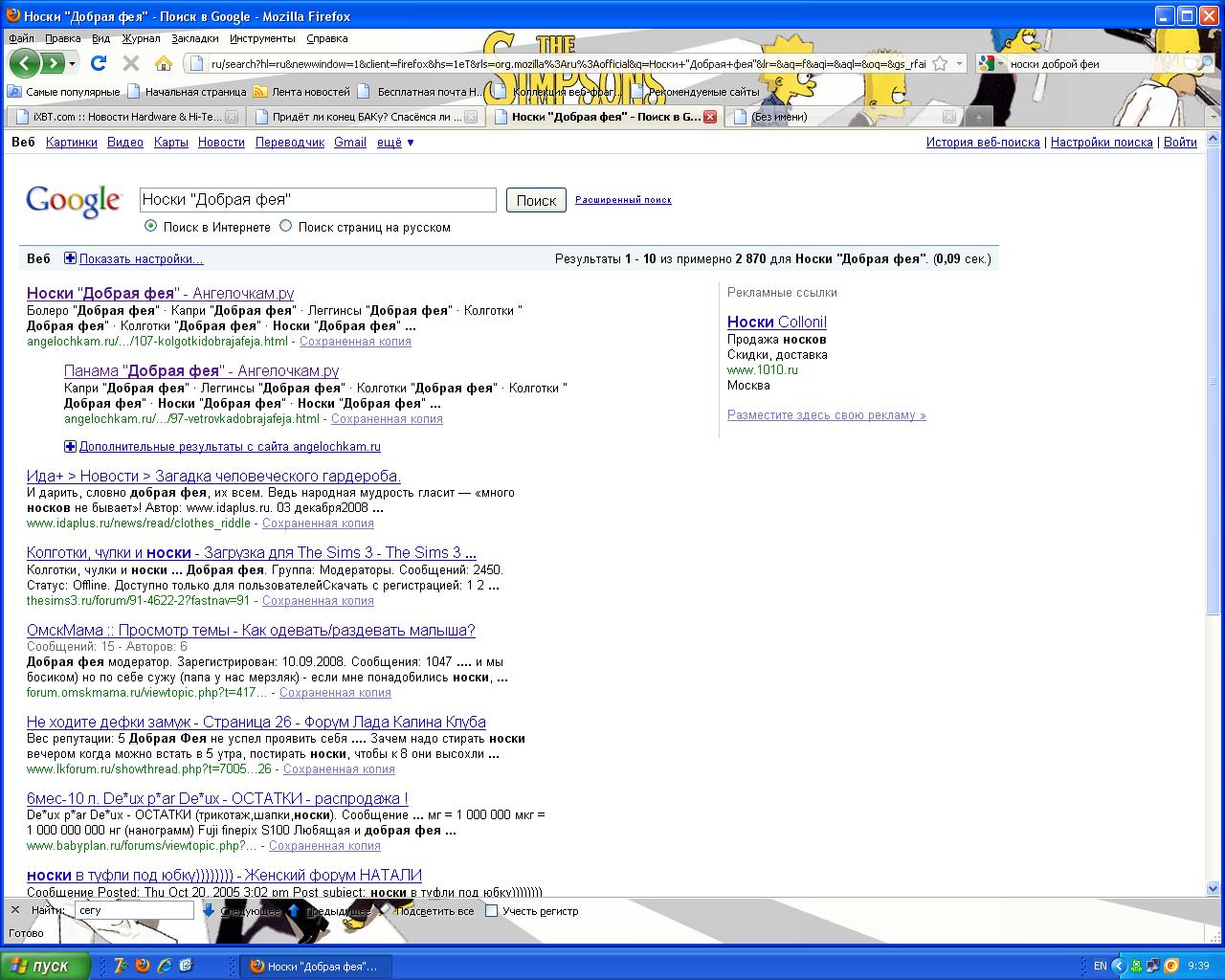Image resolution: width=1225 pixels, height=980 pixels.
Task: Open the Вид menu
Action: click(100, 38)
